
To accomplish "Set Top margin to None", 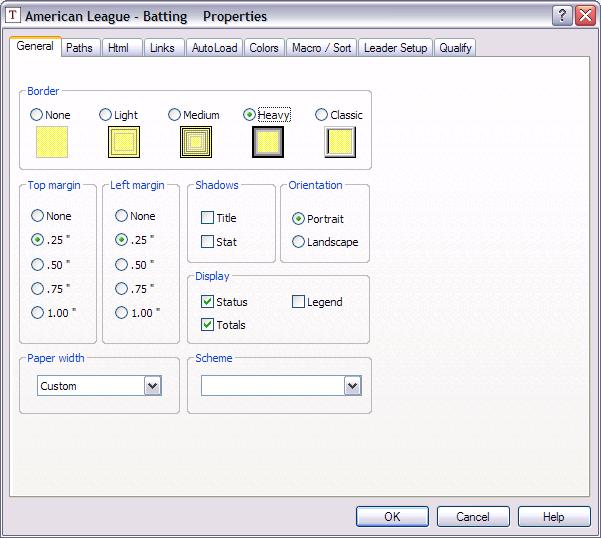I will [x=37, y=216].
